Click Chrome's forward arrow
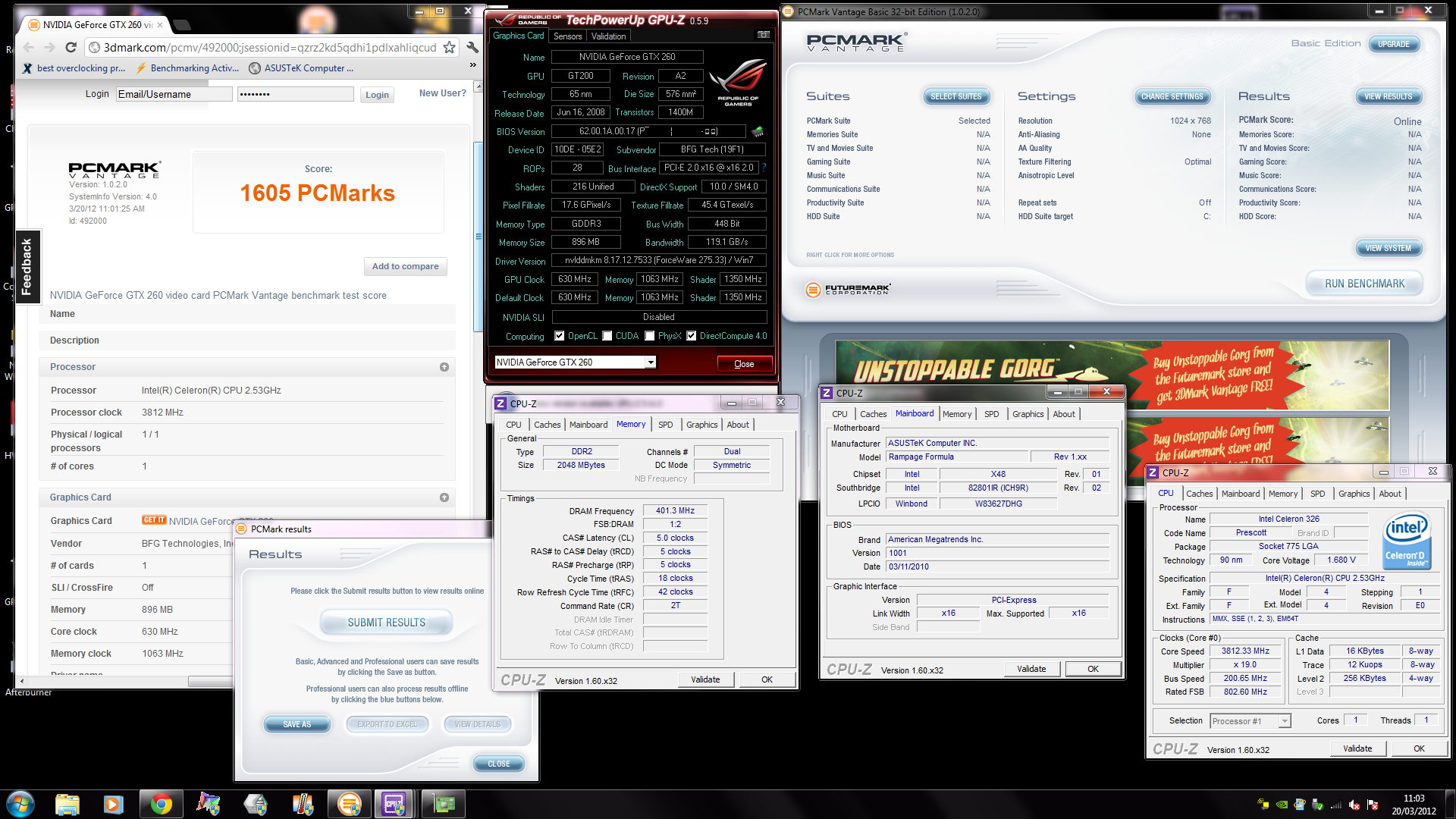 point(49,48)
